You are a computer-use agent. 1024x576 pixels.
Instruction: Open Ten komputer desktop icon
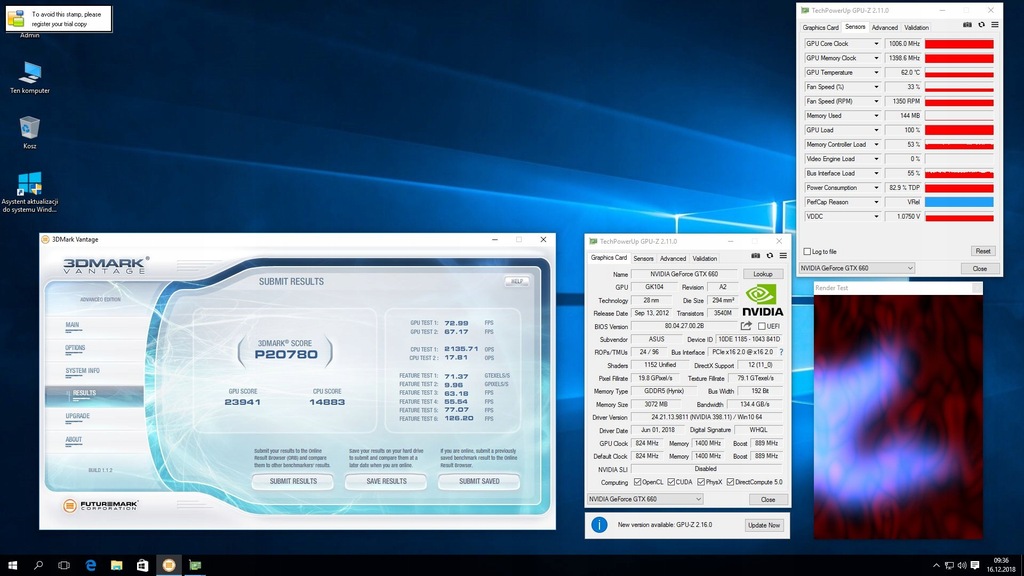[x=30, y=77]
